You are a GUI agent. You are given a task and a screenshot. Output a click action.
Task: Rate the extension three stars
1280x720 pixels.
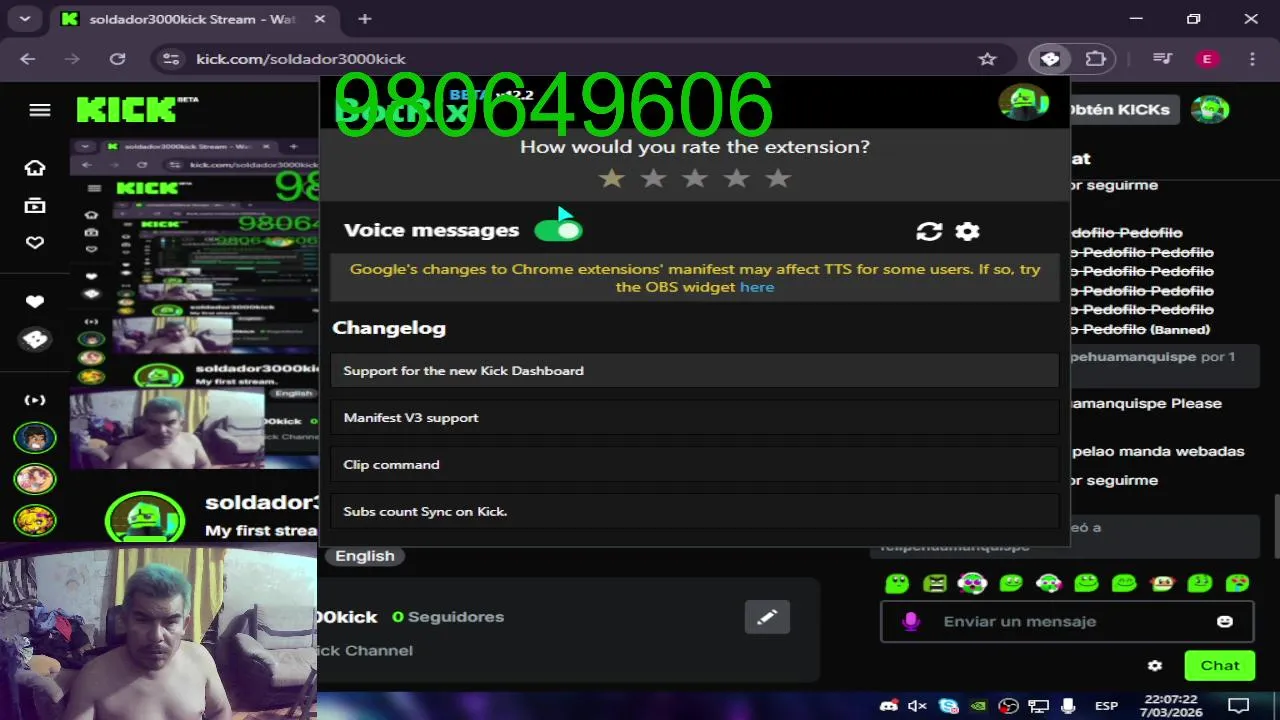point(695,178)
